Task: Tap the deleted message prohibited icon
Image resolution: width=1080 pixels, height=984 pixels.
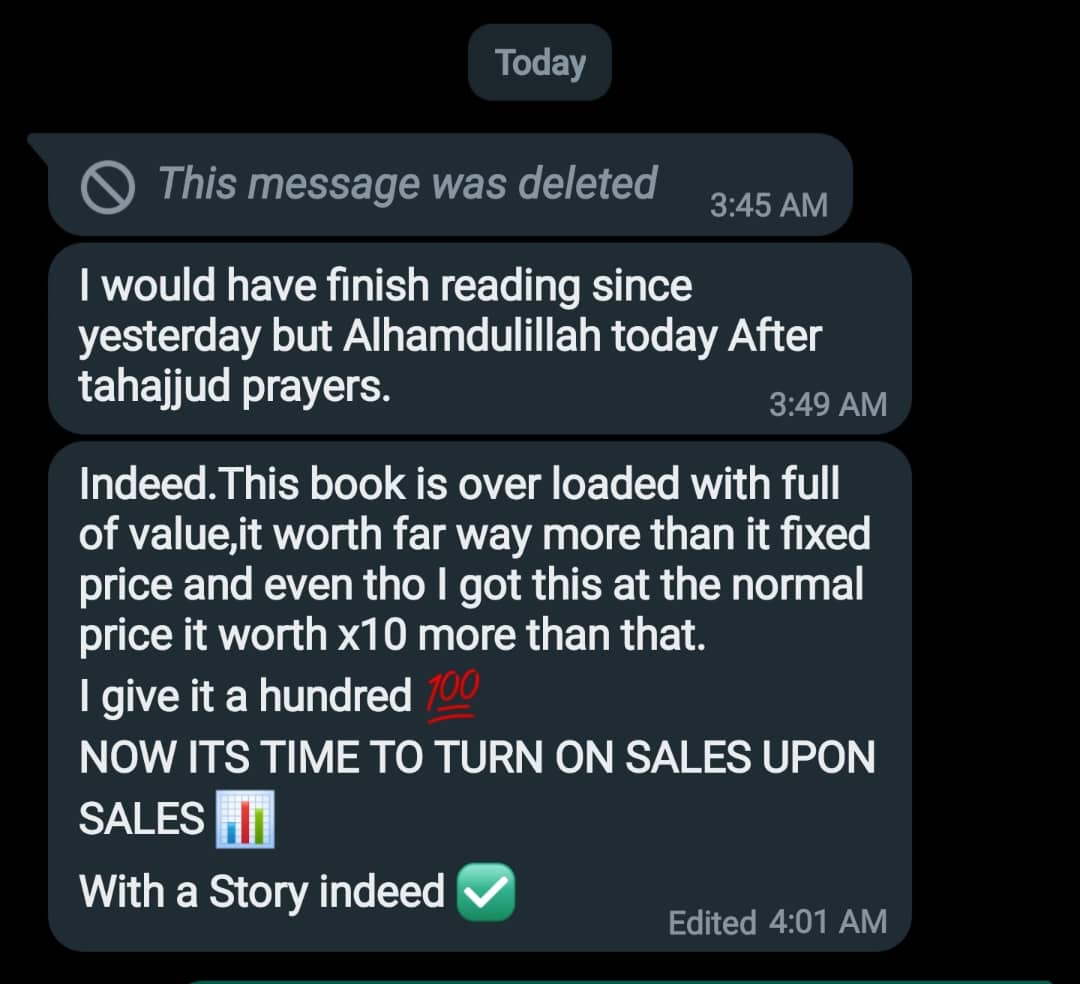Action: pyautogui.click(x=107, y=188)
